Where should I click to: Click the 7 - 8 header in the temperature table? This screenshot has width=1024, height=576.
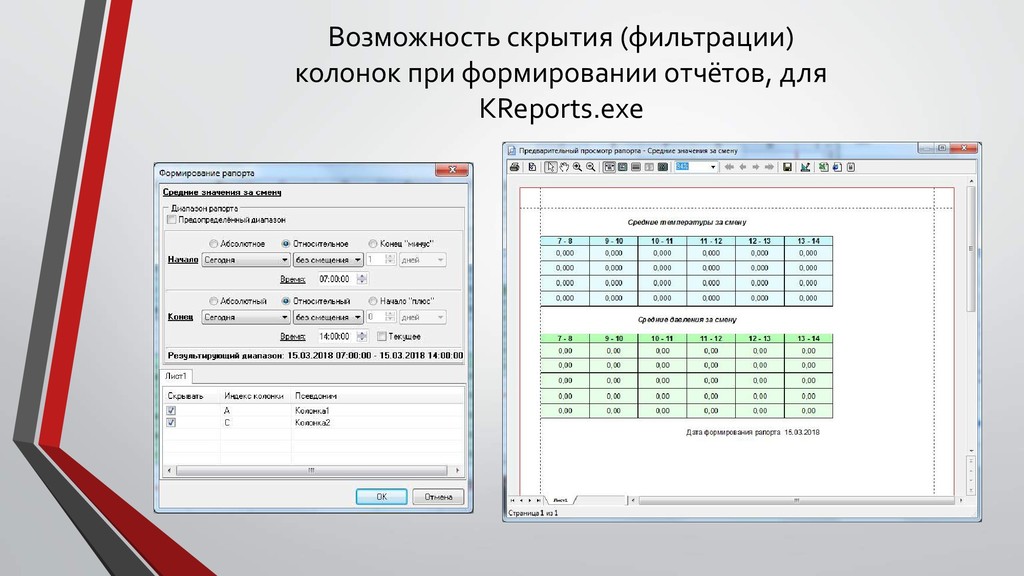(x=565, y=241)
